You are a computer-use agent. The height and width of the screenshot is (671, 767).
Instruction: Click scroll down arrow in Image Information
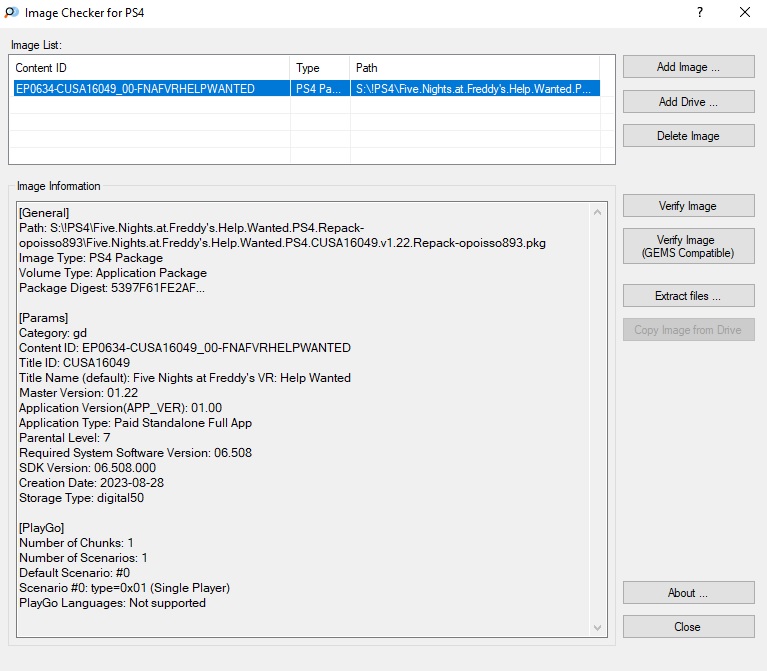598,628
